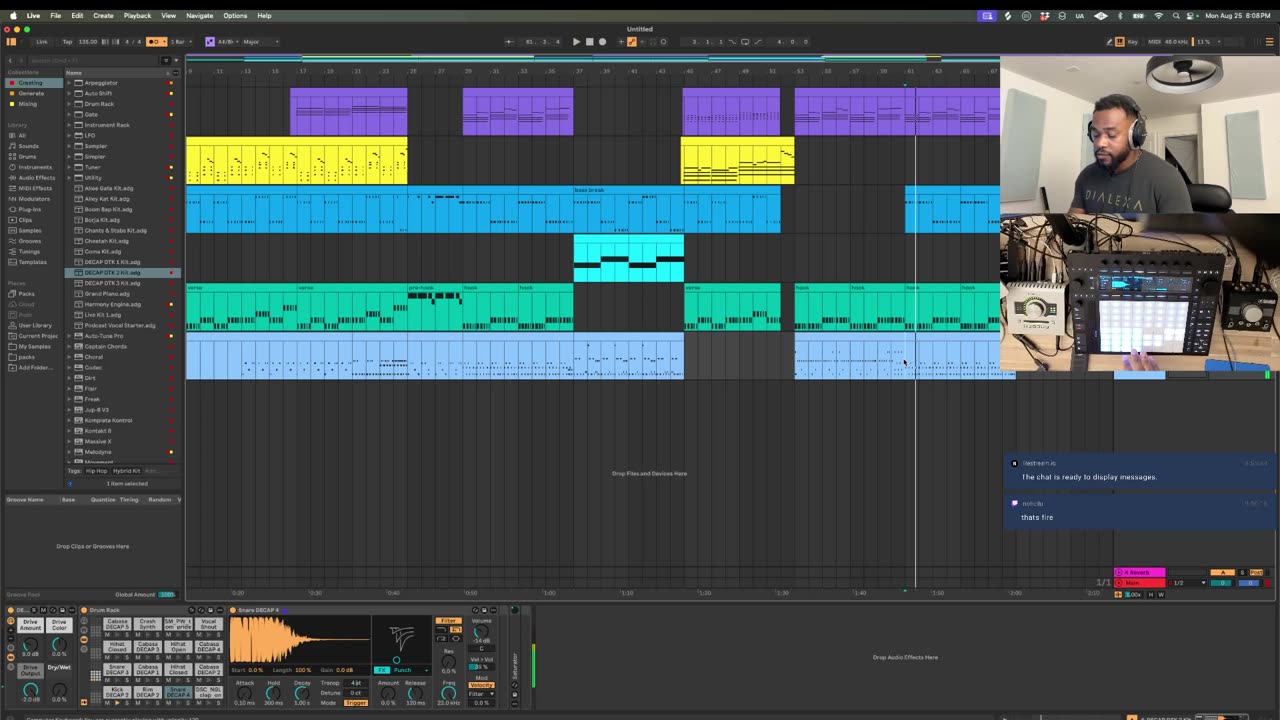Open User Library under Places
Screen dimensions: 1280x720
[35, 325]
